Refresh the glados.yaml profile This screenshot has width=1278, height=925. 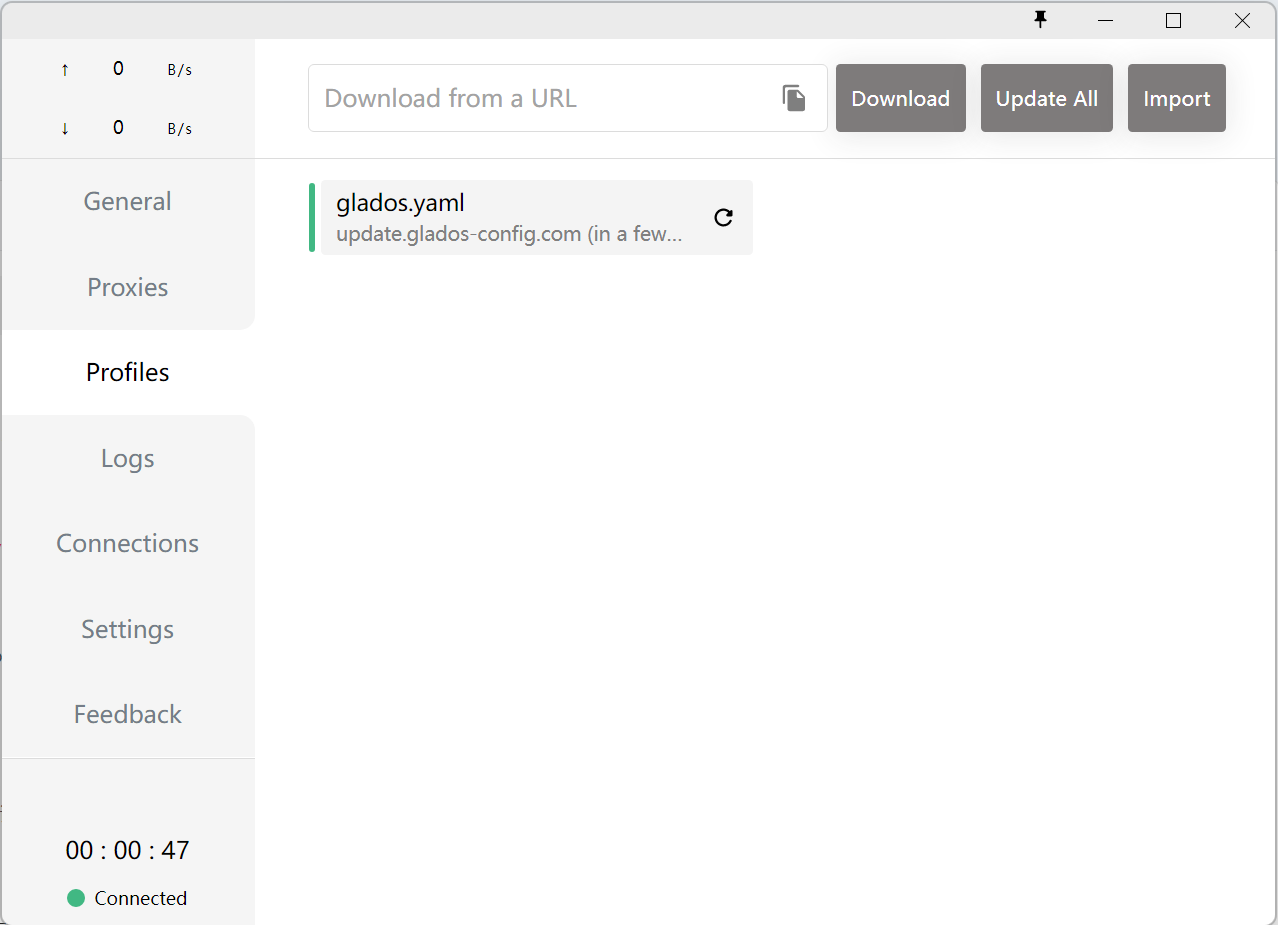tap(723, 217)
